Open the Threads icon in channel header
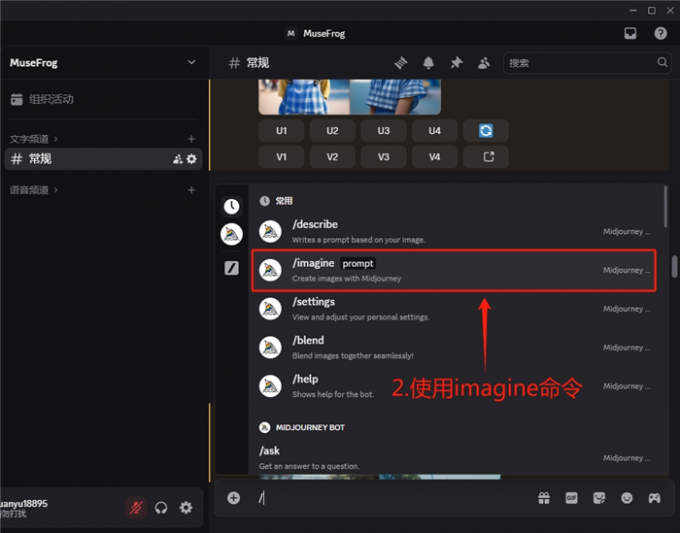 tap(401, 63)
